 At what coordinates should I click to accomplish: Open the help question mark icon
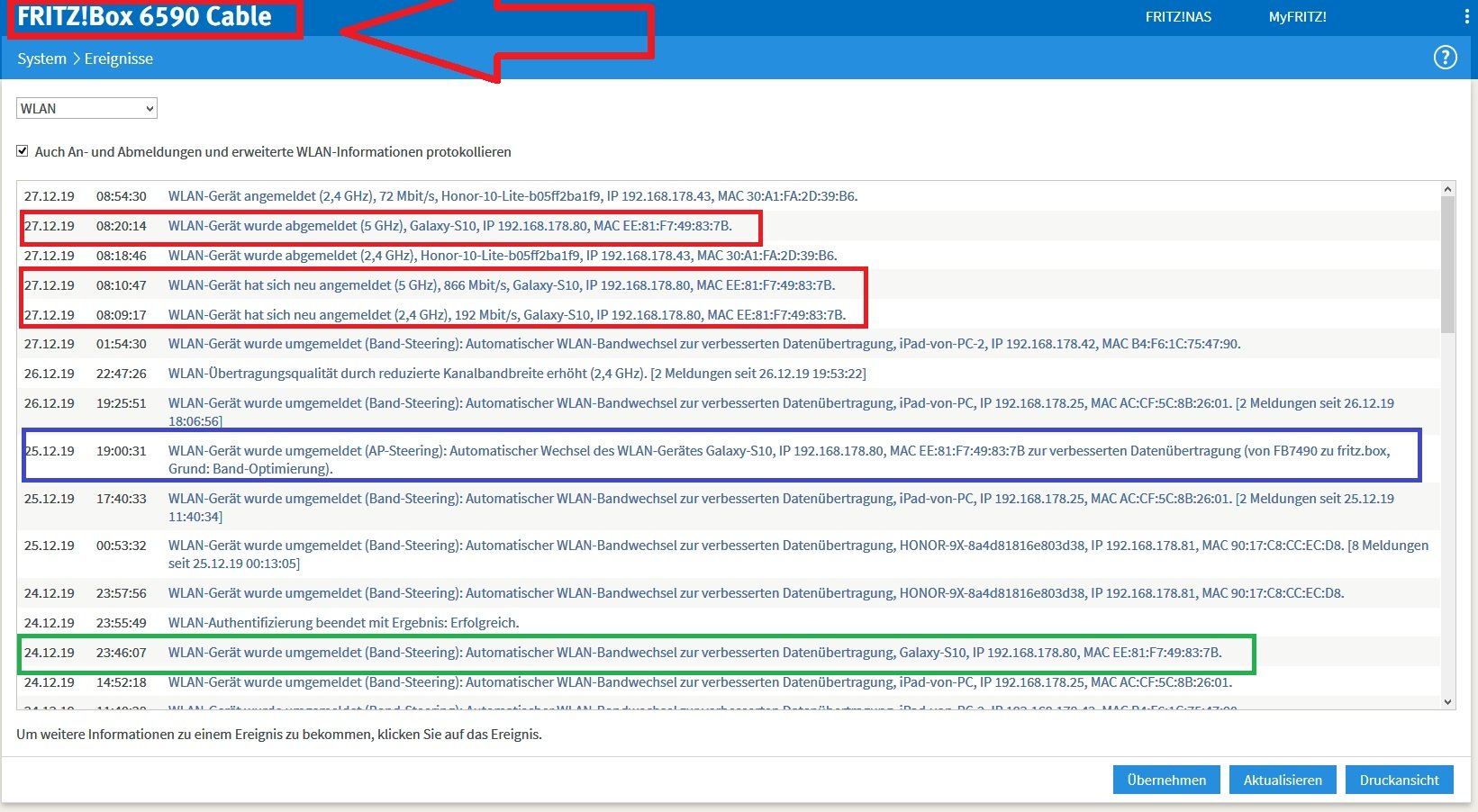[1445, 58]
